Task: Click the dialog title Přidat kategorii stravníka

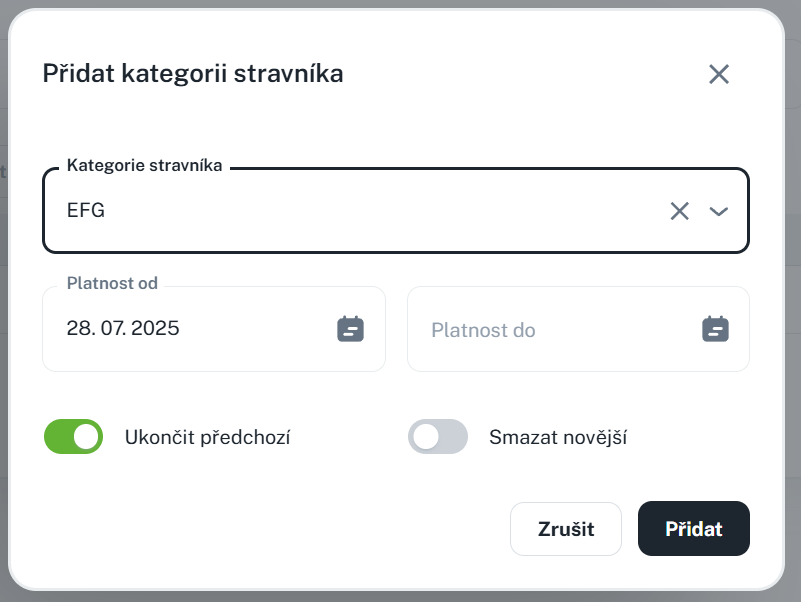Action: click(x=193, y=73)
